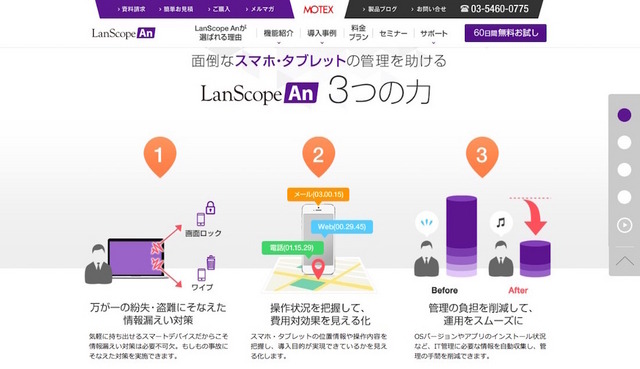Viewport: 640px width, 369px height.
Task: Click the green 電話(01.15.29) label
Action: (293, 248)
